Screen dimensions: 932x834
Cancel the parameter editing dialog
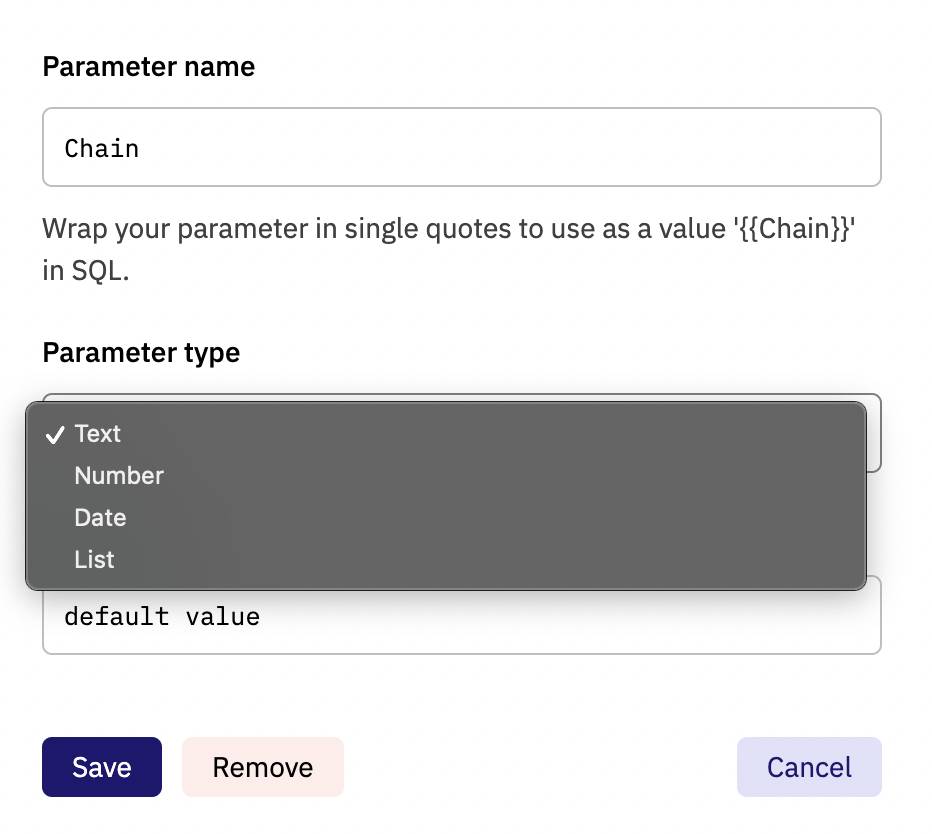(809, 767)
